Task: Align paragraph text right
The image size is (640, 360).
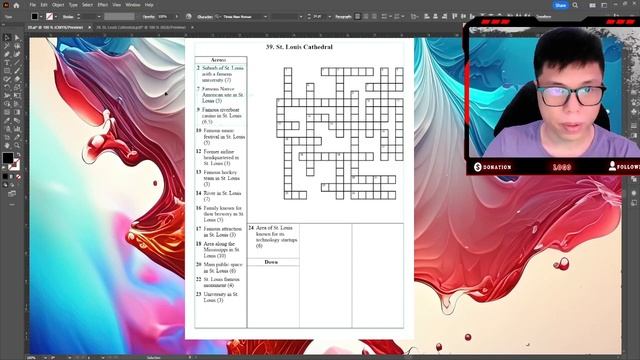Action: 374,17
